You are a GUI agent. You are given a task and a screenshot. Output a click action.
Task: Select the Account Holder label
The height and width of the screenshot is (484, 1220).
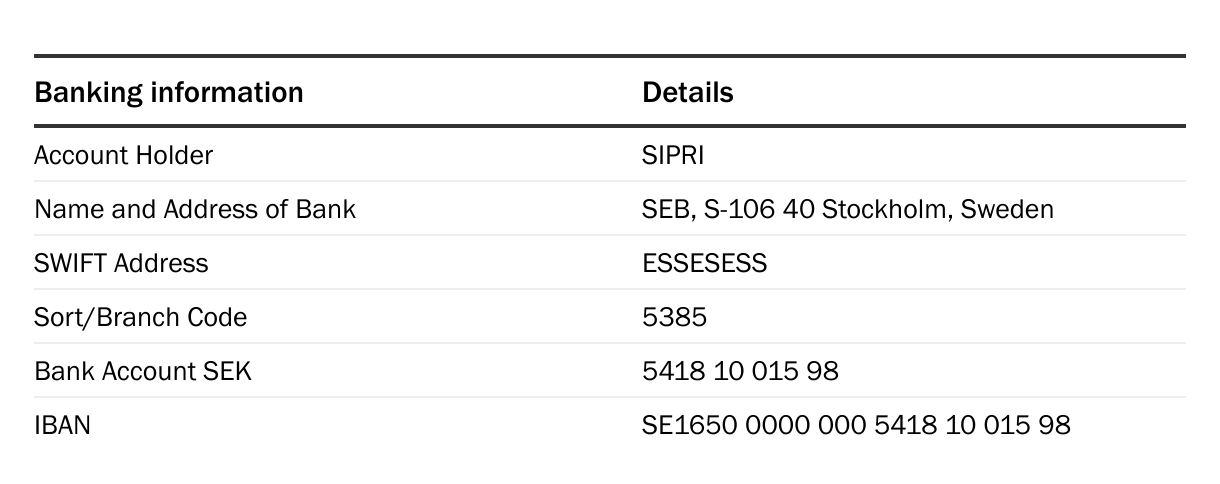pos(123,155)
